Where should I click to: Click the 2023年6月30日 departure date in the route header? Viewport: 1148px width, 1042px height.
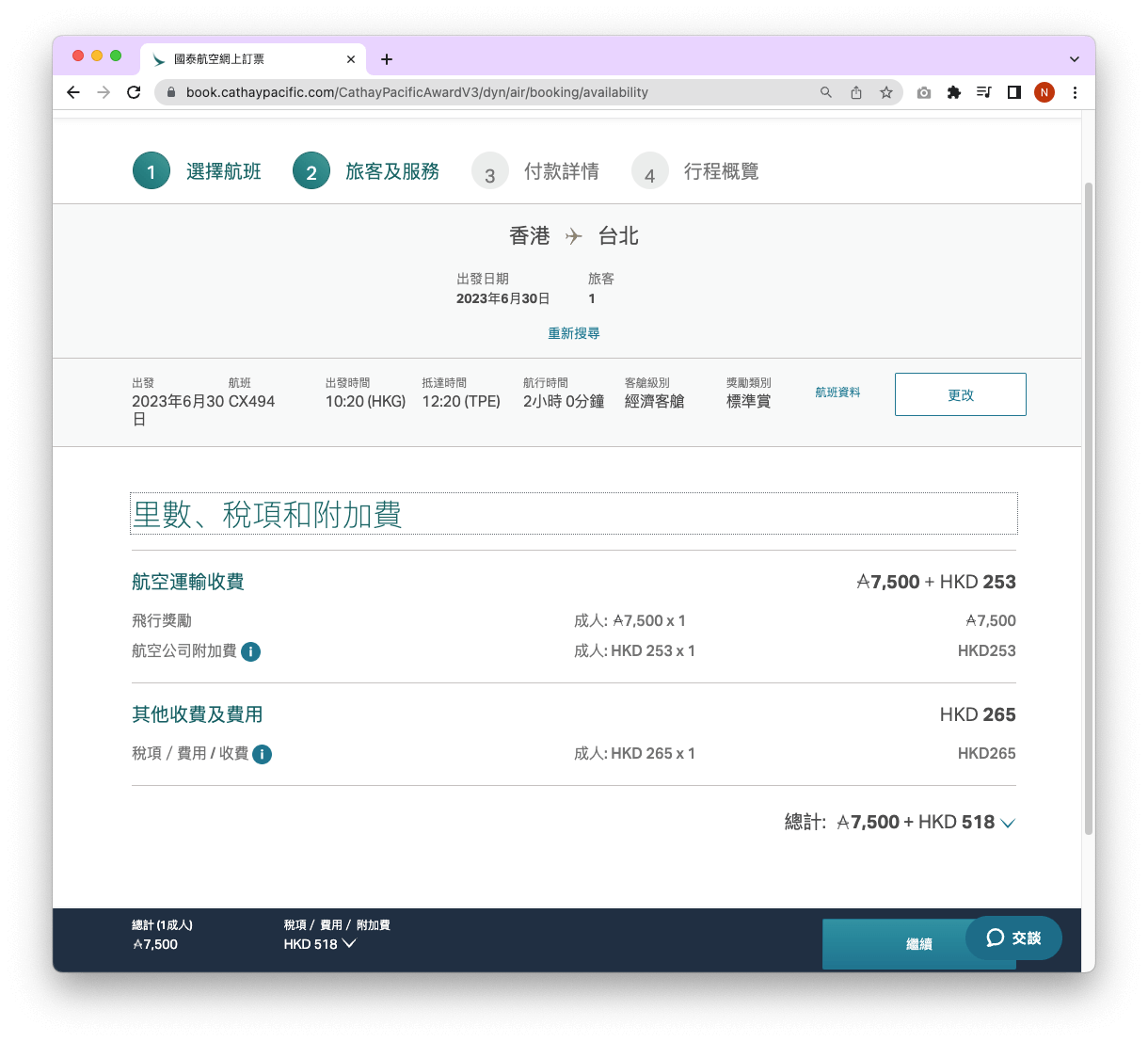(503, 298)
